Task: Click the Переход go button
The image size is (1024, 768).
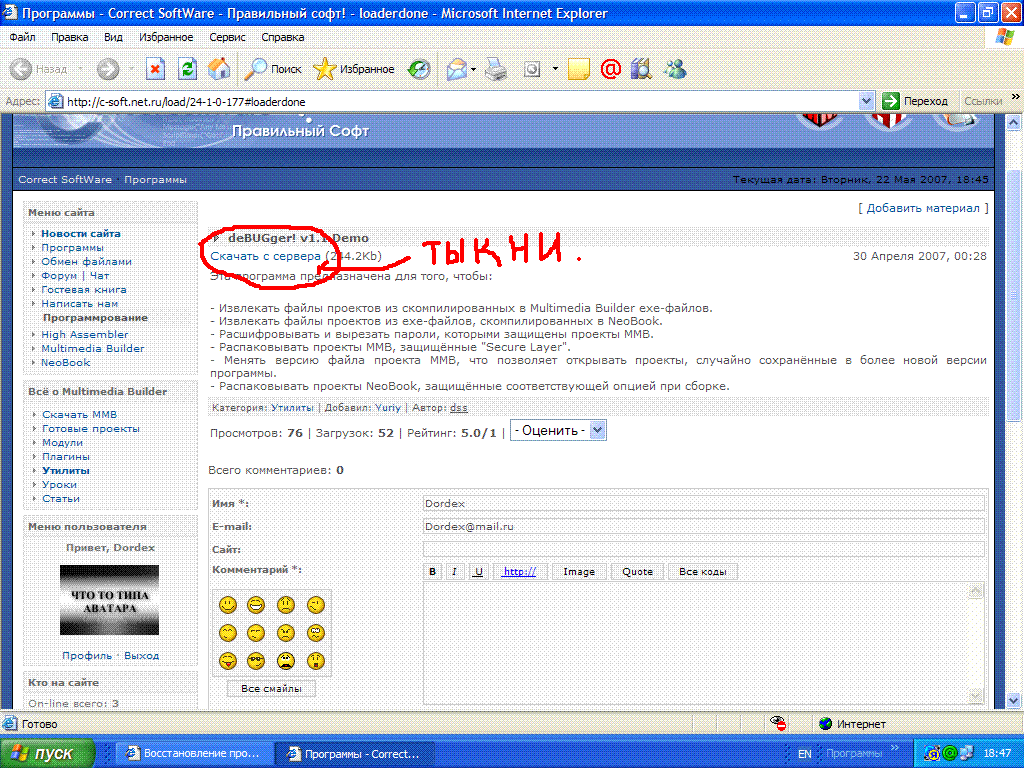Action: point(915,101)
